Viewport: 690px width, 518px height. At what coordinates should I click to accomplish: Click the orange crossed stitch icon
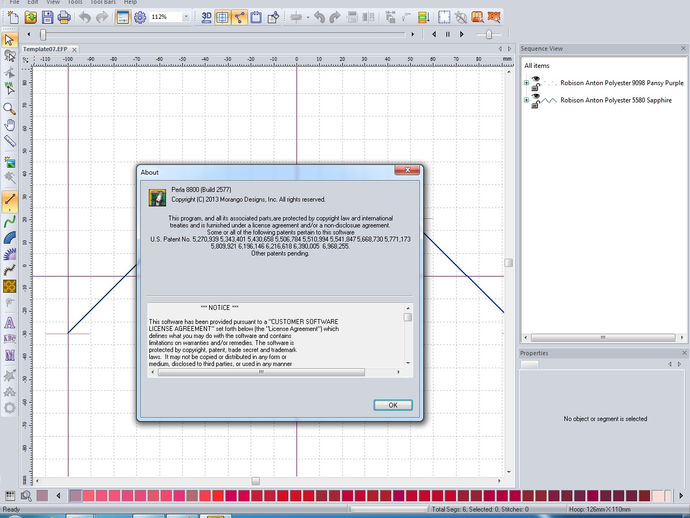494,17
